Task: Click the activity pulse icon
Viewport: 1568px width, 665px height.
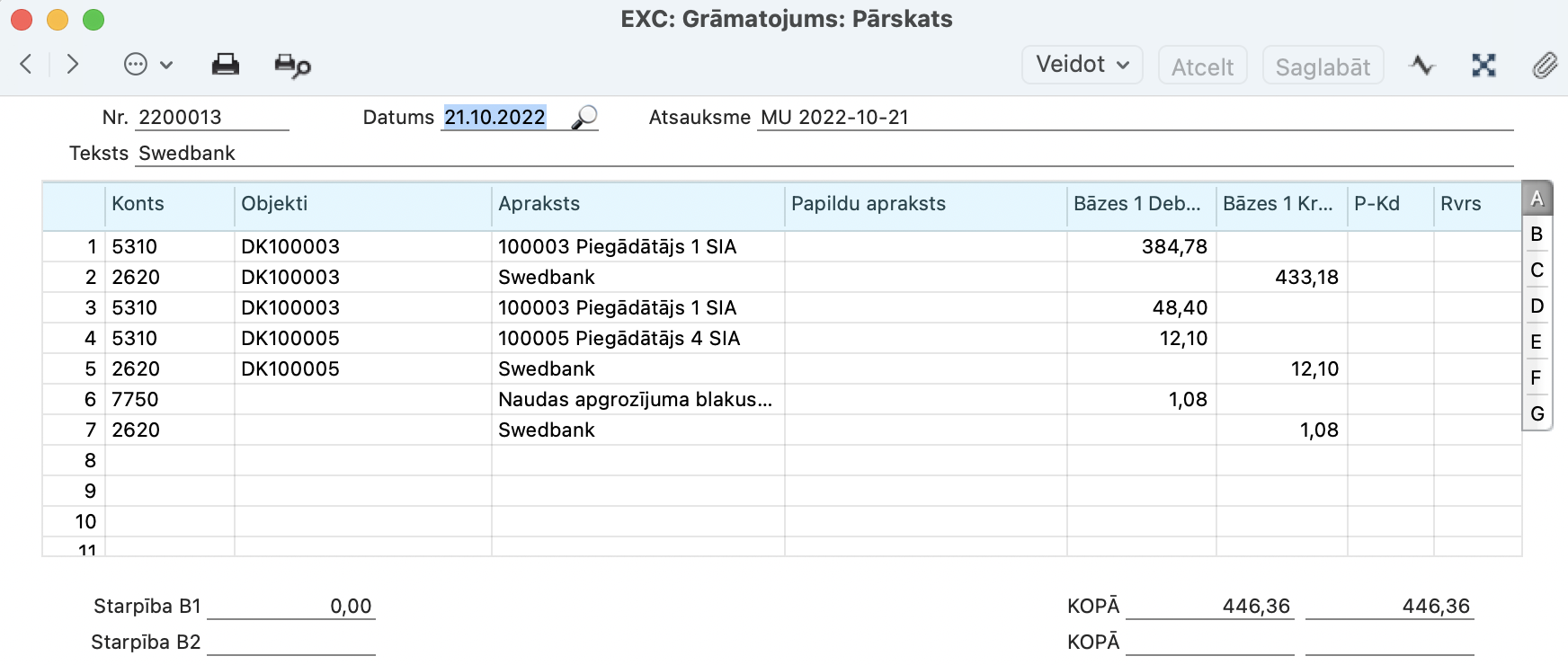Action: (x=1421, y=65)
